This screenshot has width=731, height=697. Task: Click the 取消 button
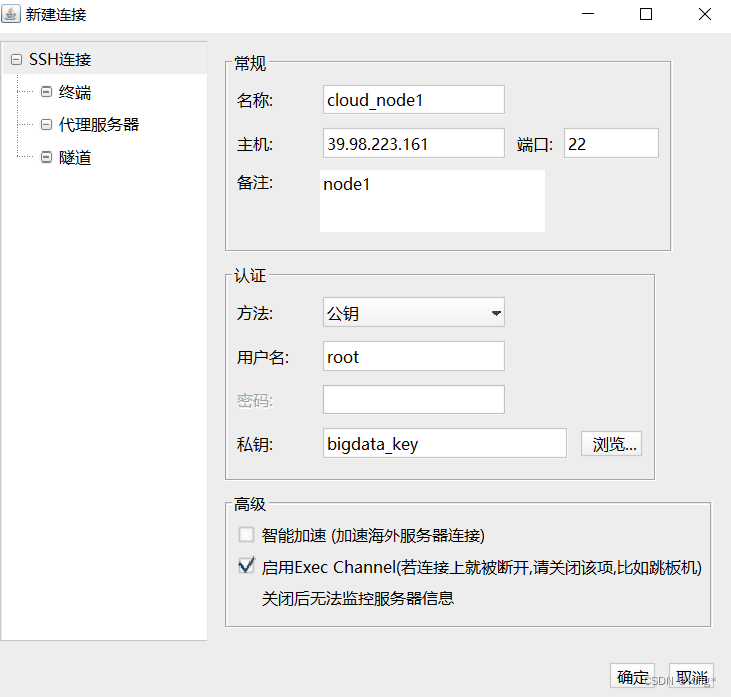[691, 676]
